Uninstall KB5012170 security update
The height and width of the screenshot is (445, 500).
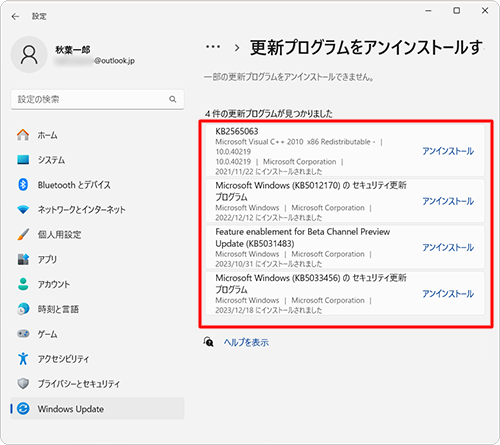[448, 201]
